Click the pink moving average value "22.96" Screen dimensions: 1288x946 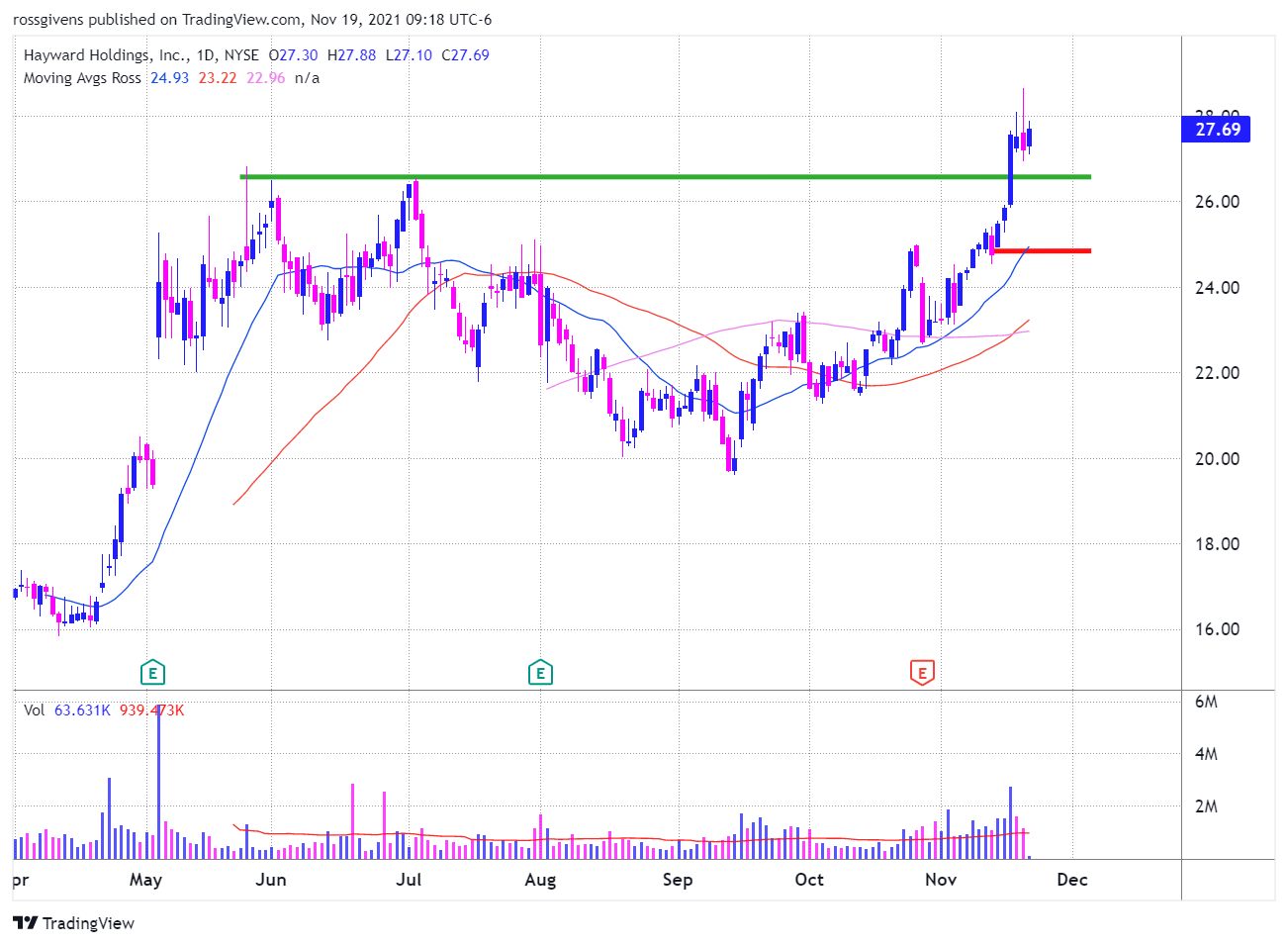(x=266, y=78)
